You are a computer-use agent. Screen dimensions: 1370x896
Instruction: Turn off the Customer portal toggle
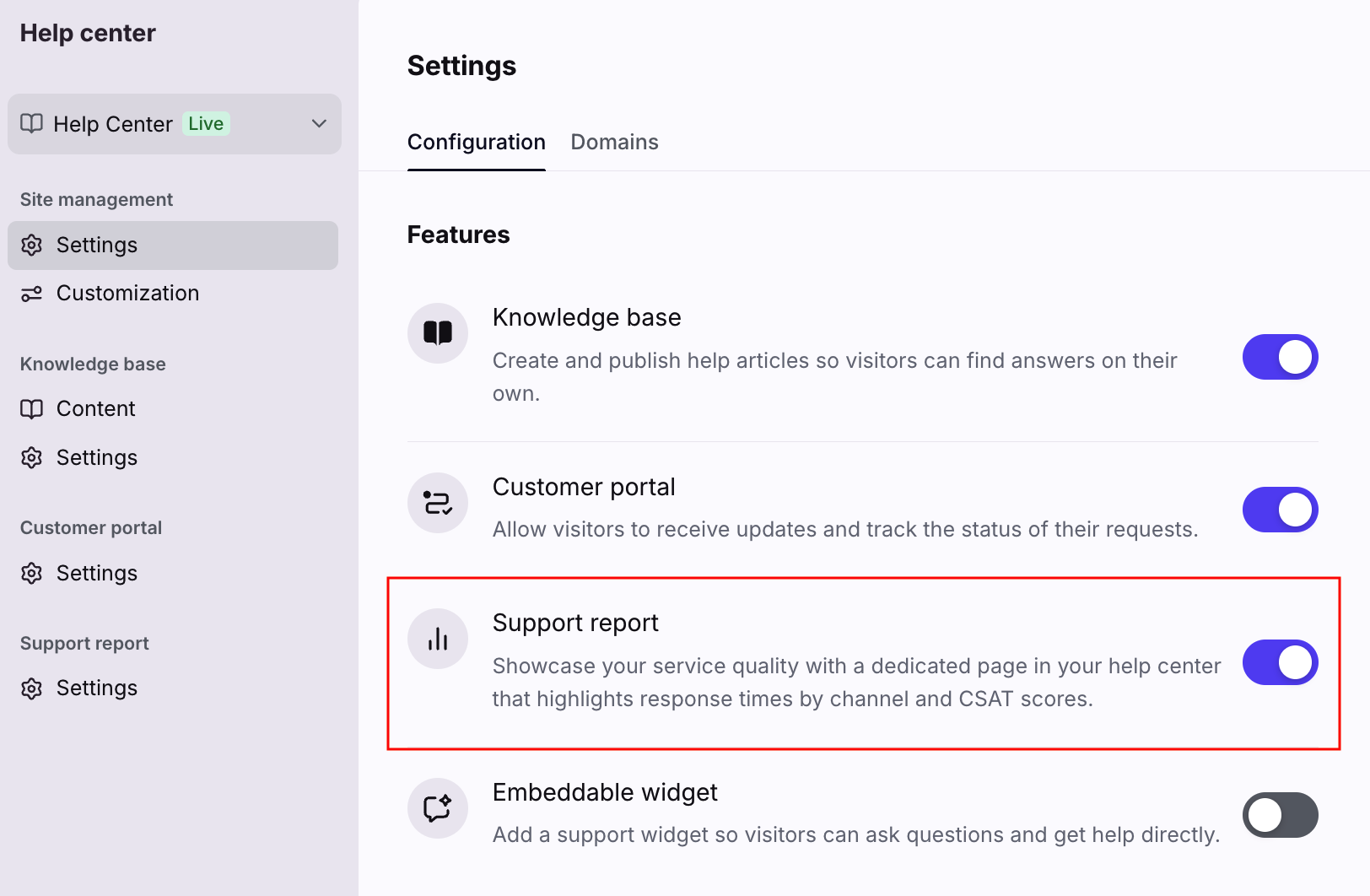point(1280,510)
